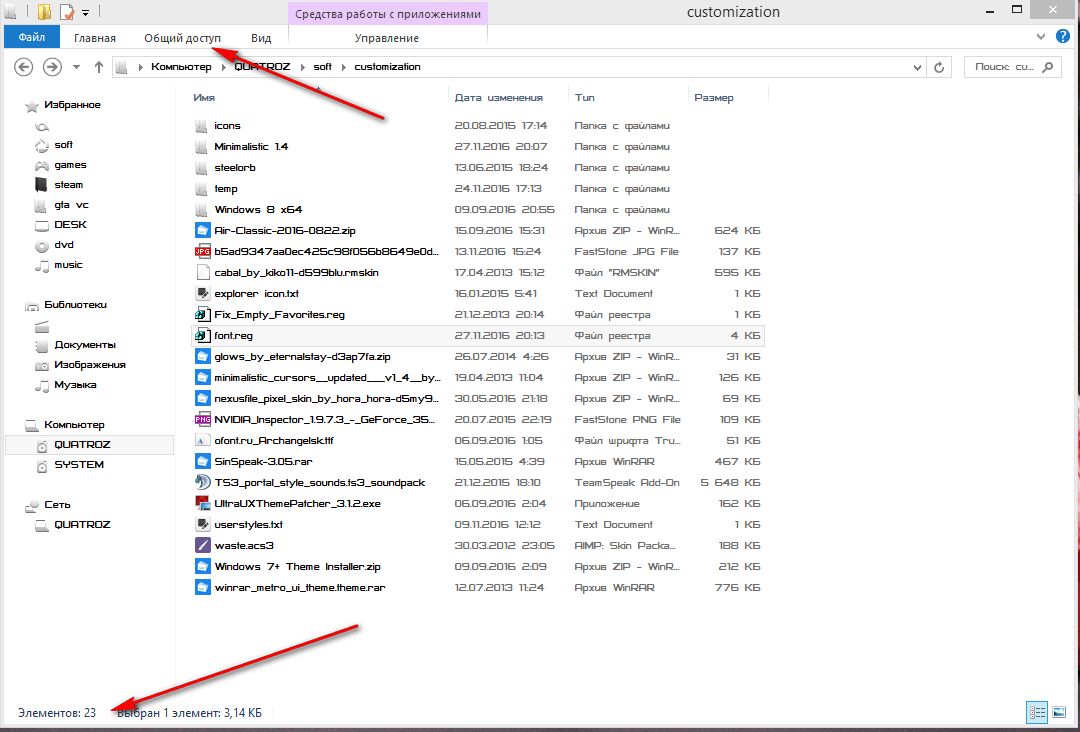Select UltraUXThemePatcher_3.1.2.exe file icon

203,504
